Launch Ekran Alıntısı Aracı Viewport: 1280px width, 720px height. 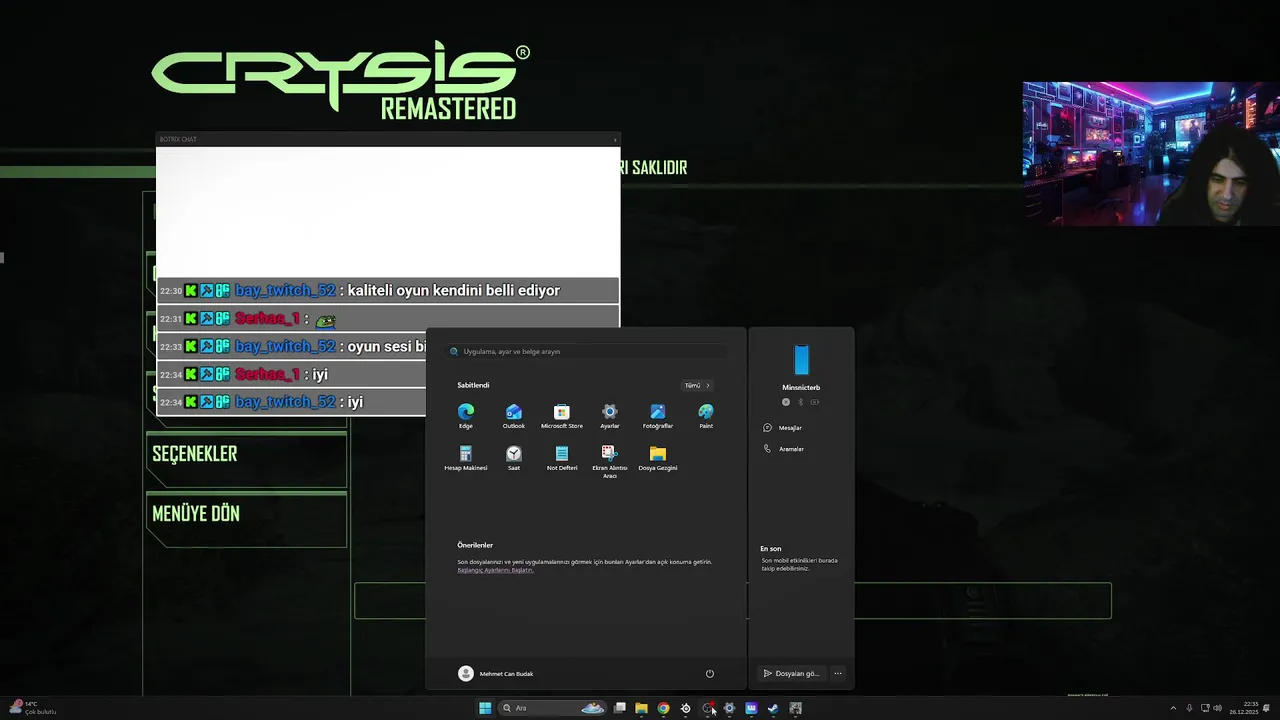tap(610, 462)
